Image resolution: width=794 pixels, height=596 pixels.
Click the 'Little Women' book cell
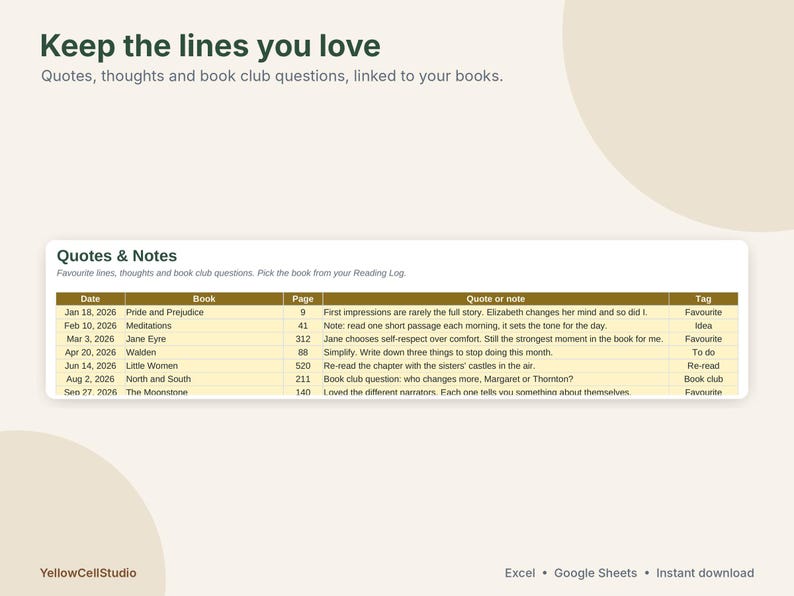click(204, 366)
